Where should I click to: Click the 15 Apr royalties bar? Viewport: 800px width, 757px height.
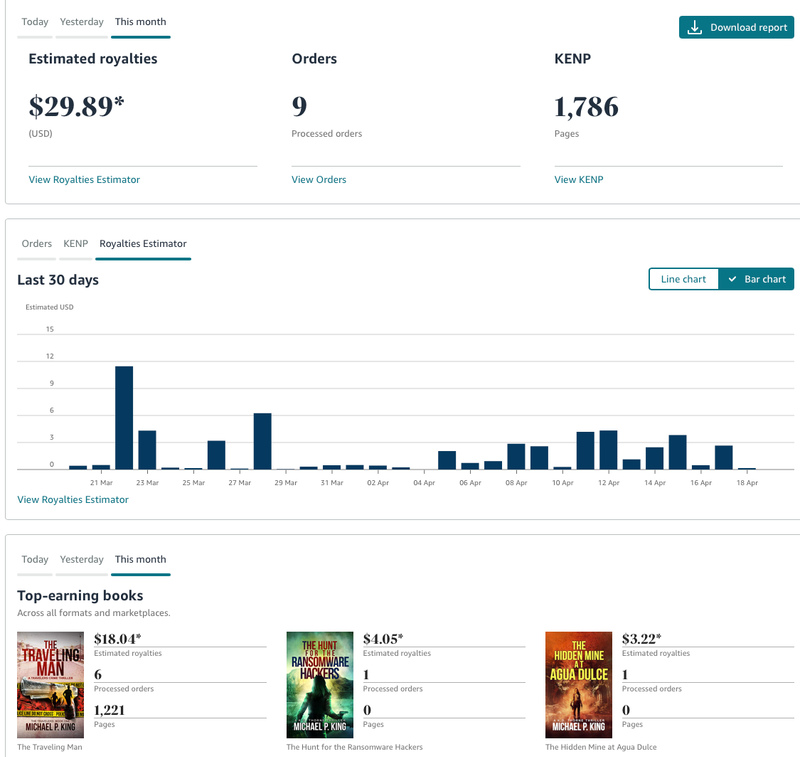678,452
